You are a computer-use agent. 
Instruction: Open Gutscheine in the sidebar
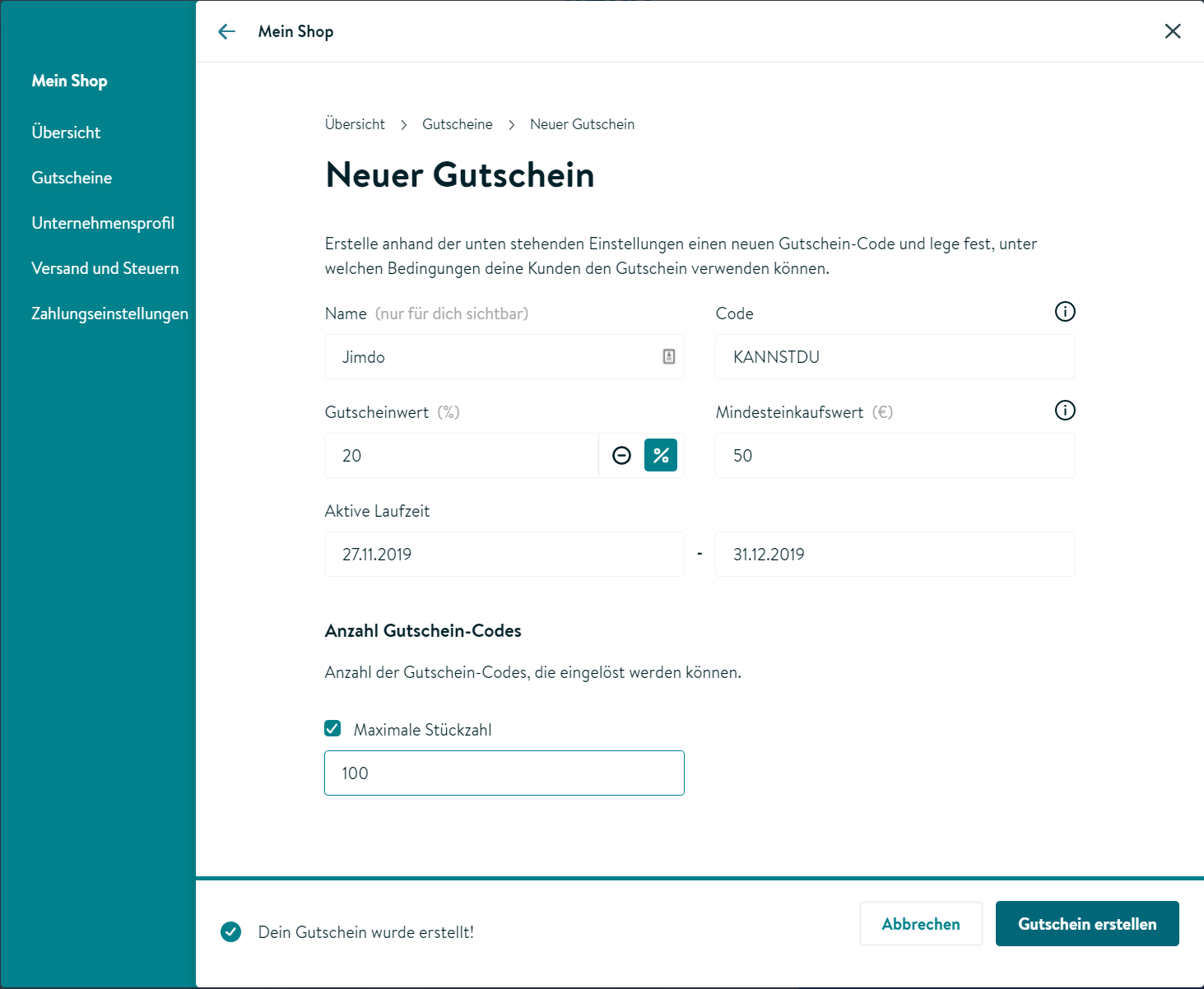point(72,178)
